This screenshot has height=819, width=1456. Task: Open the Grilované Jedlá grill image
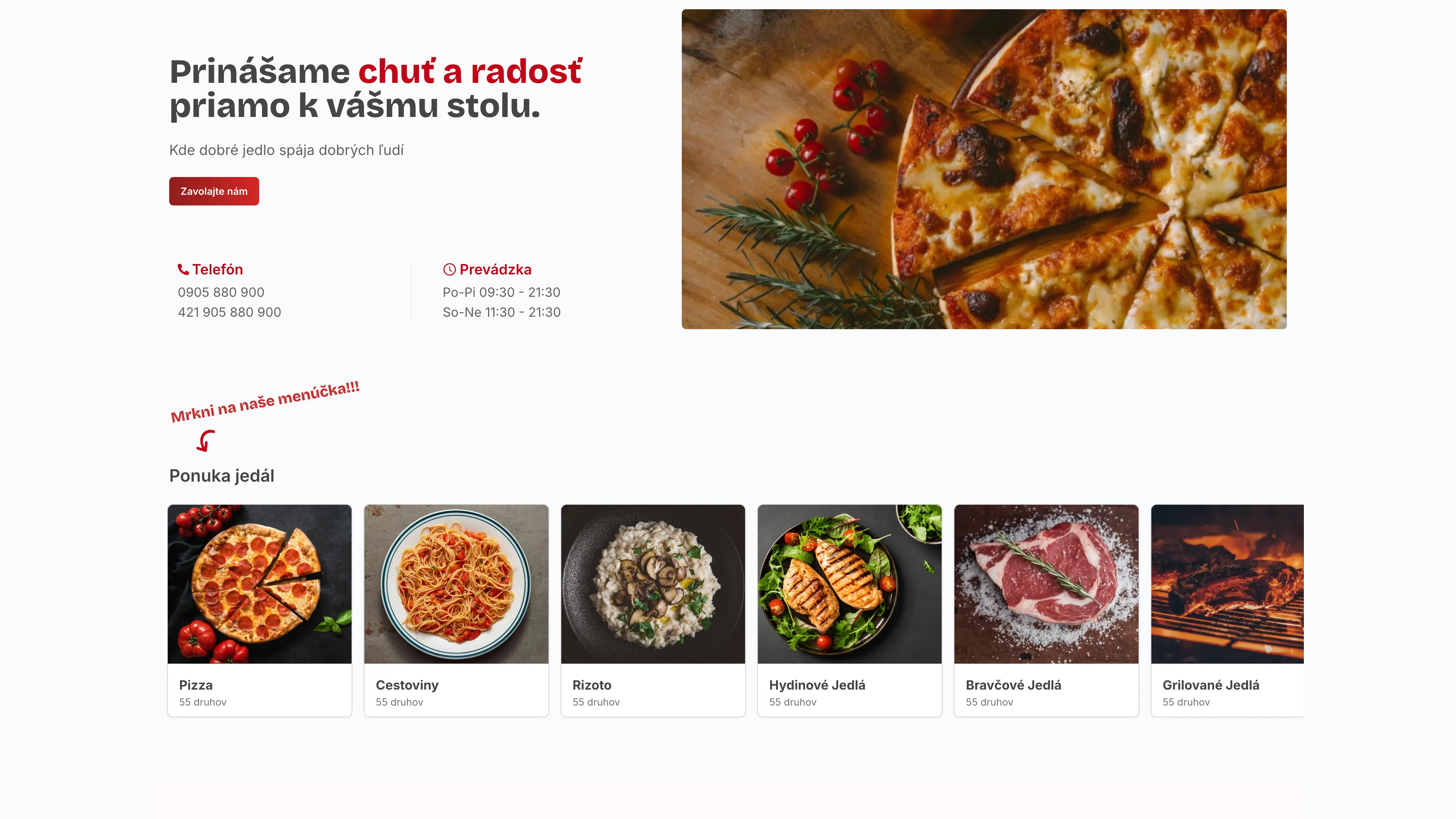(x=1228, y=584)
